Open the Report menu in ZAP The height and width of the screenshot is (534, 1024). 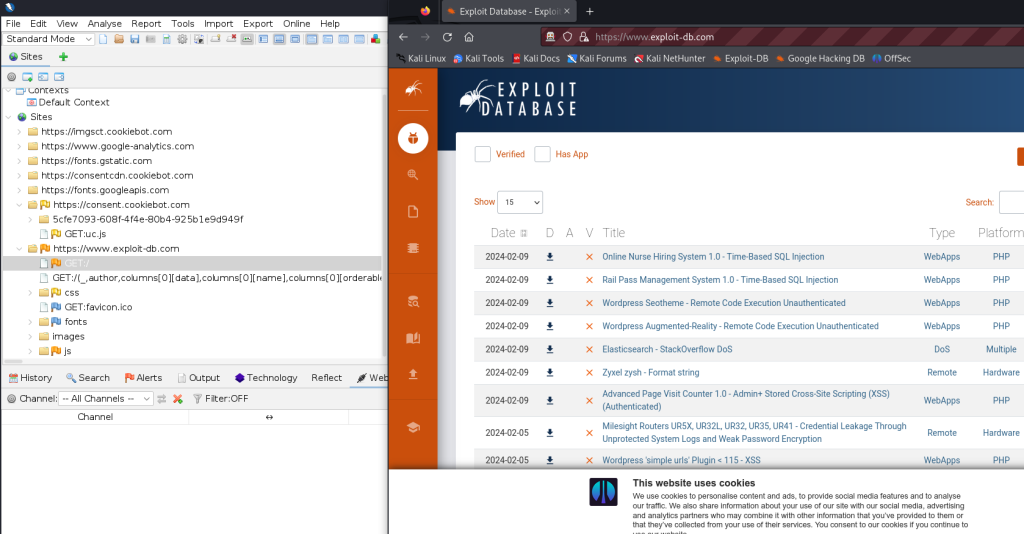[x=146, y=24]
